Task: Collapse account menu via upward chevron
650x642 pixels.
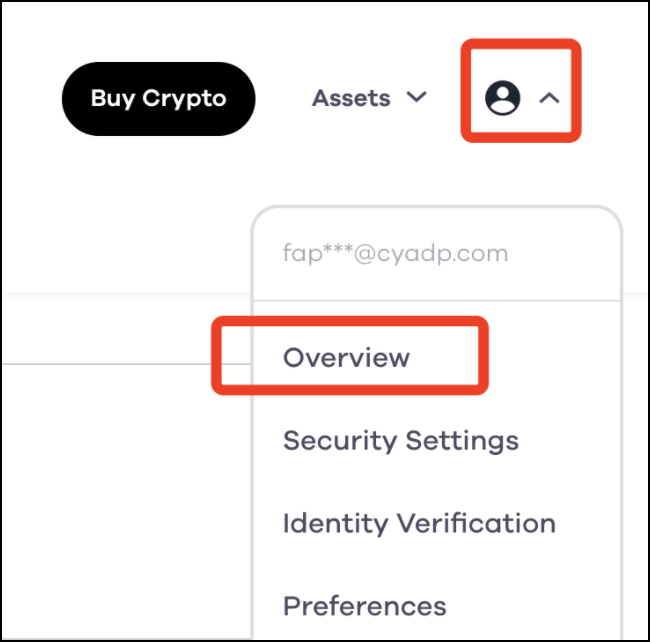Action: 549,98
